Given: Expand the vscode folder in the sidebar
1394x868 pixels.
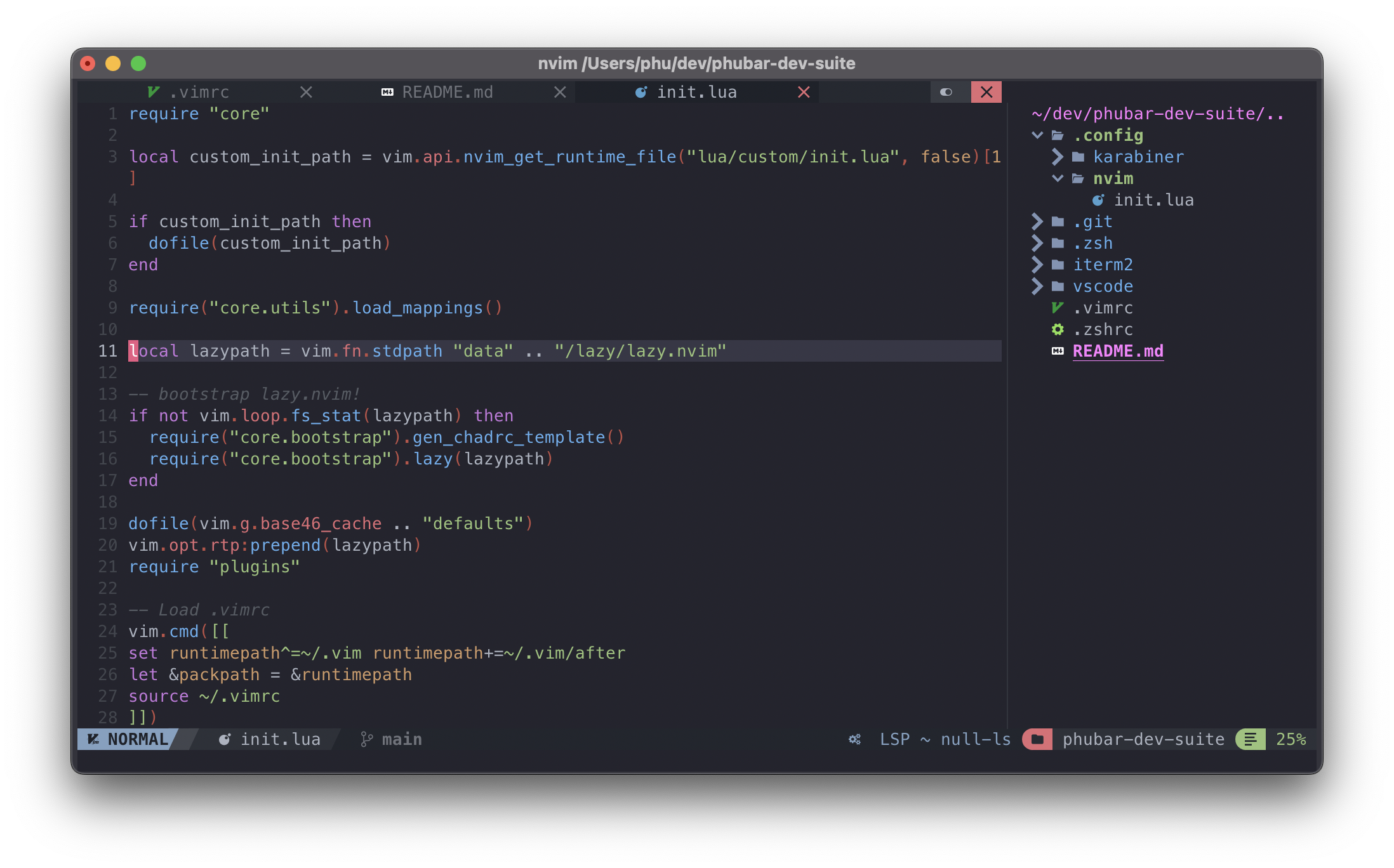Looking at the screenshot, I should pyautogui.click(x=1037, y=286).
